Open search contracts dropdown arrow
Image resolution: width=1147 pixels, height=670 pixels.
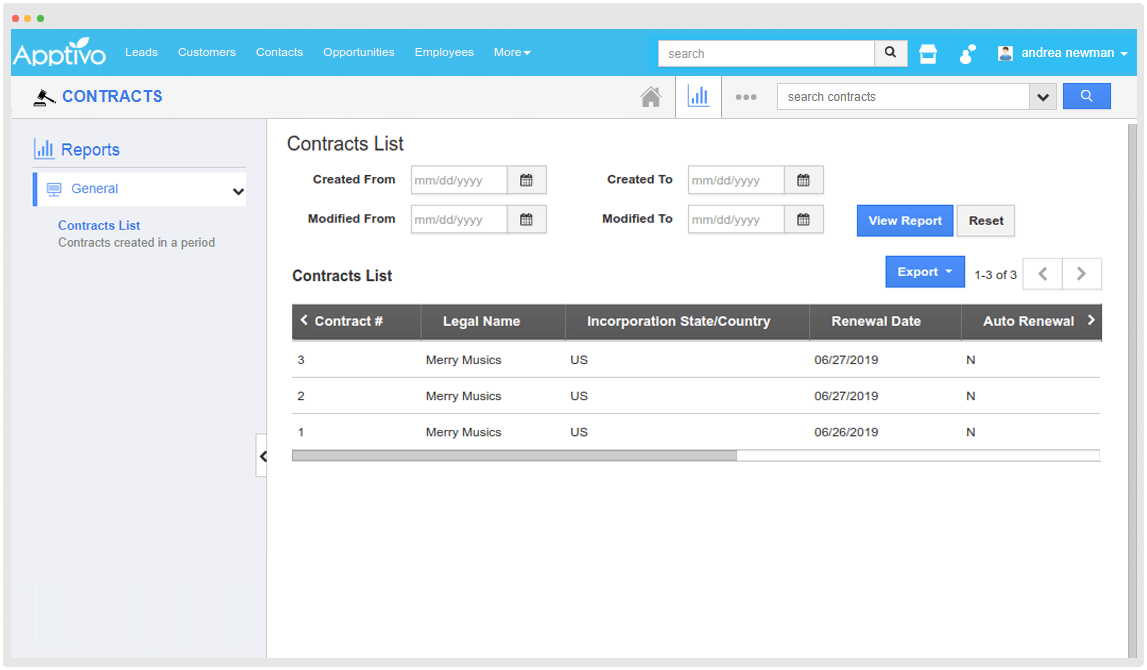point(1043,97)
